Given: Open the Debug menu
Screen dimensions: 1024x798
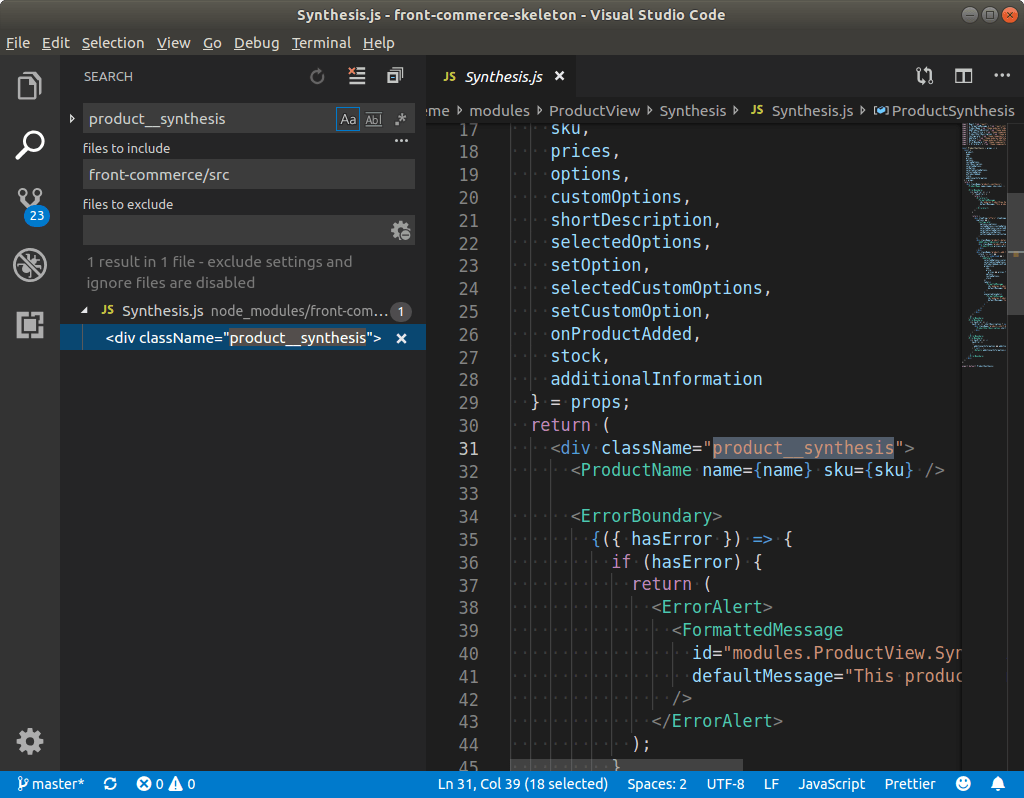Looking at the screenshot, I should coord(256,43).
